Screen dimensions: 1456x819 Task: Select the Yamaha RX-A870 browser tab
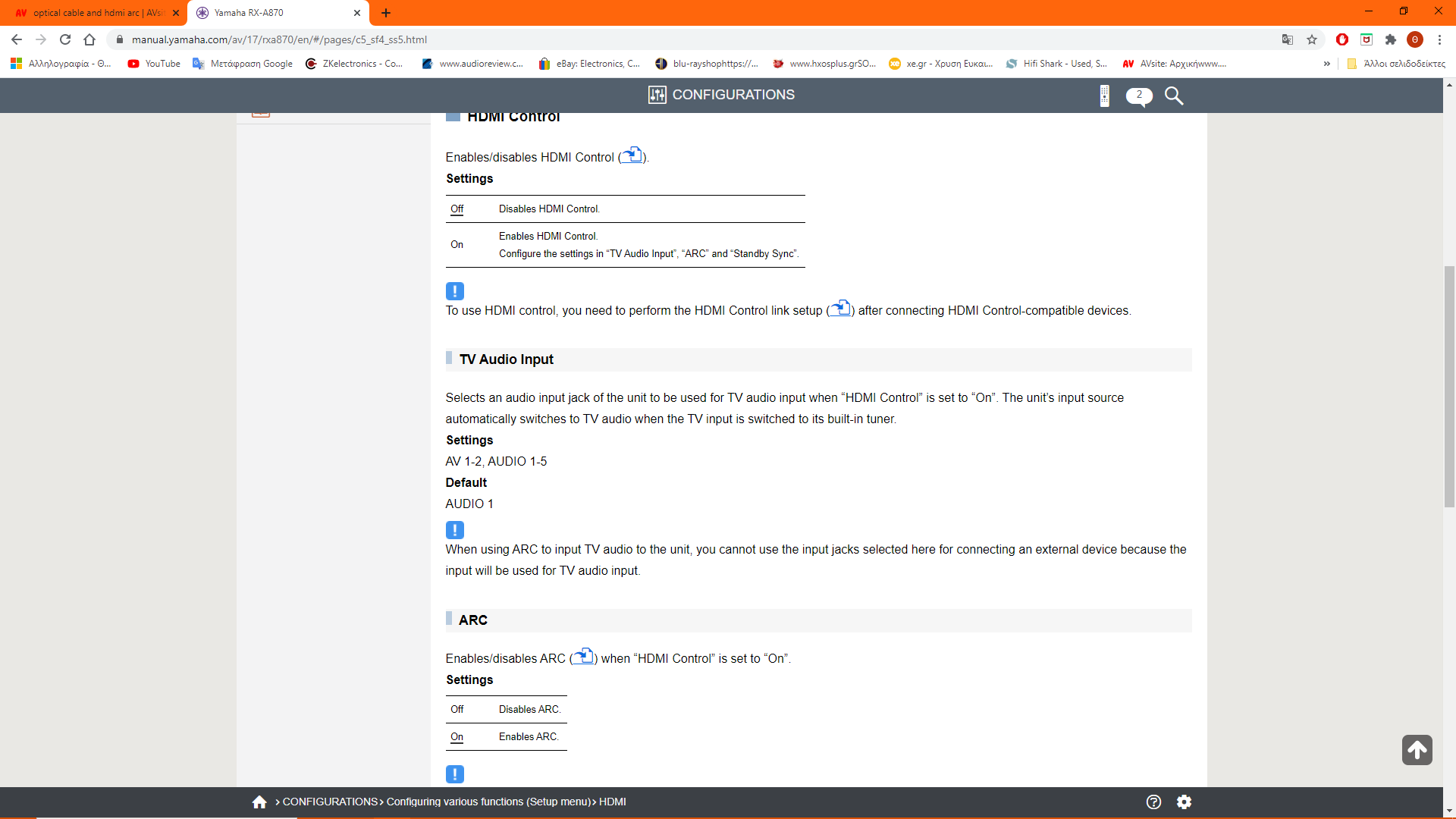pyautogui.click(x=273, y=13)
